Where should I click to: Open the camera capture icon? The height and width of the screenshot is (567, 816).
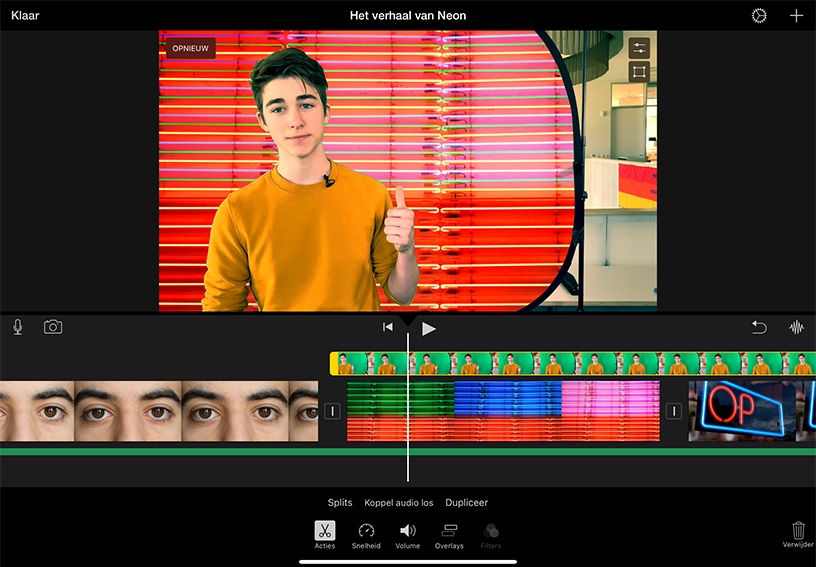tap(53, 327)
